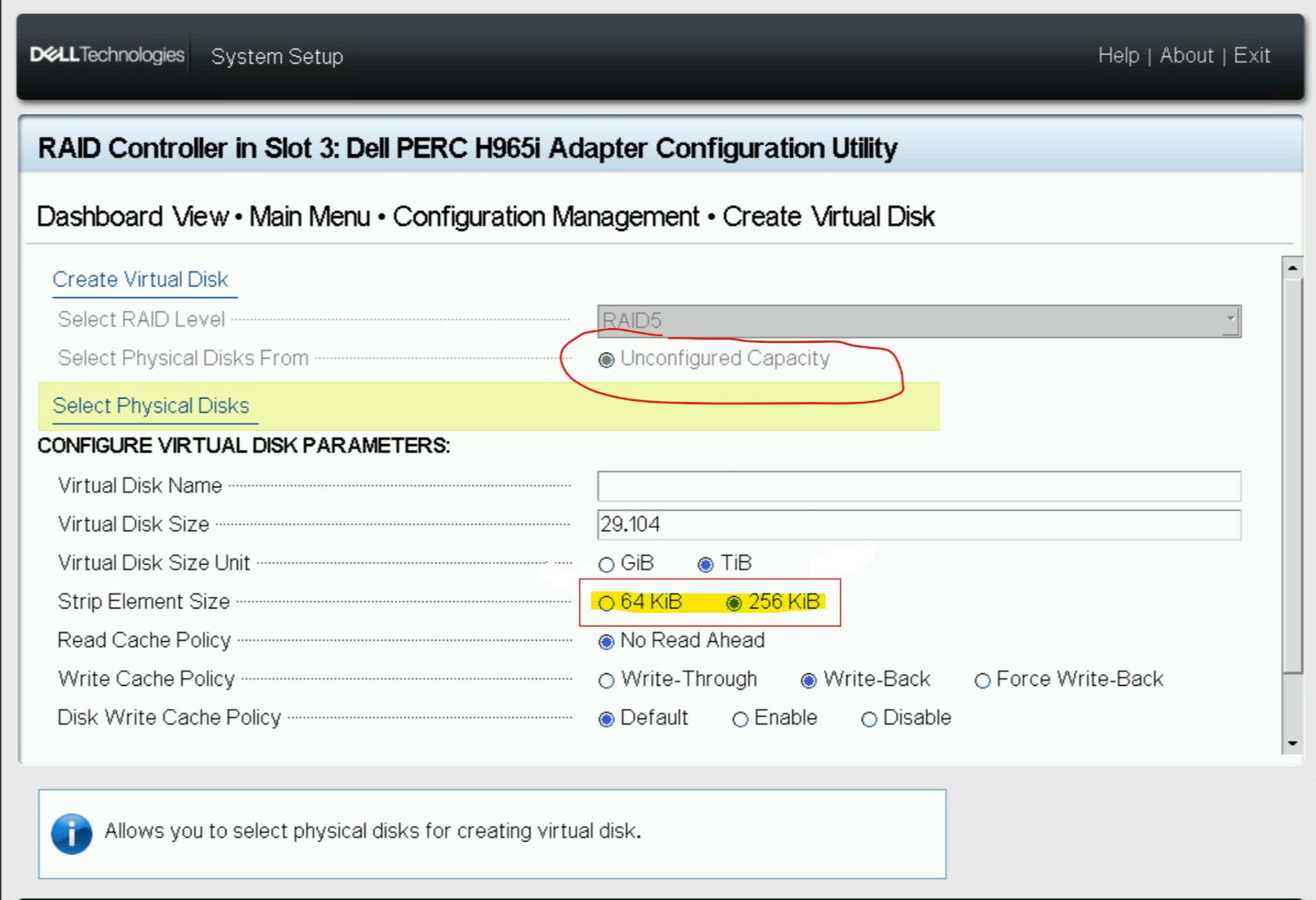Viewport: 1316px width, 900px height.
Task: Click the Disk Write Cache Policy label
Action: point(169,717)
